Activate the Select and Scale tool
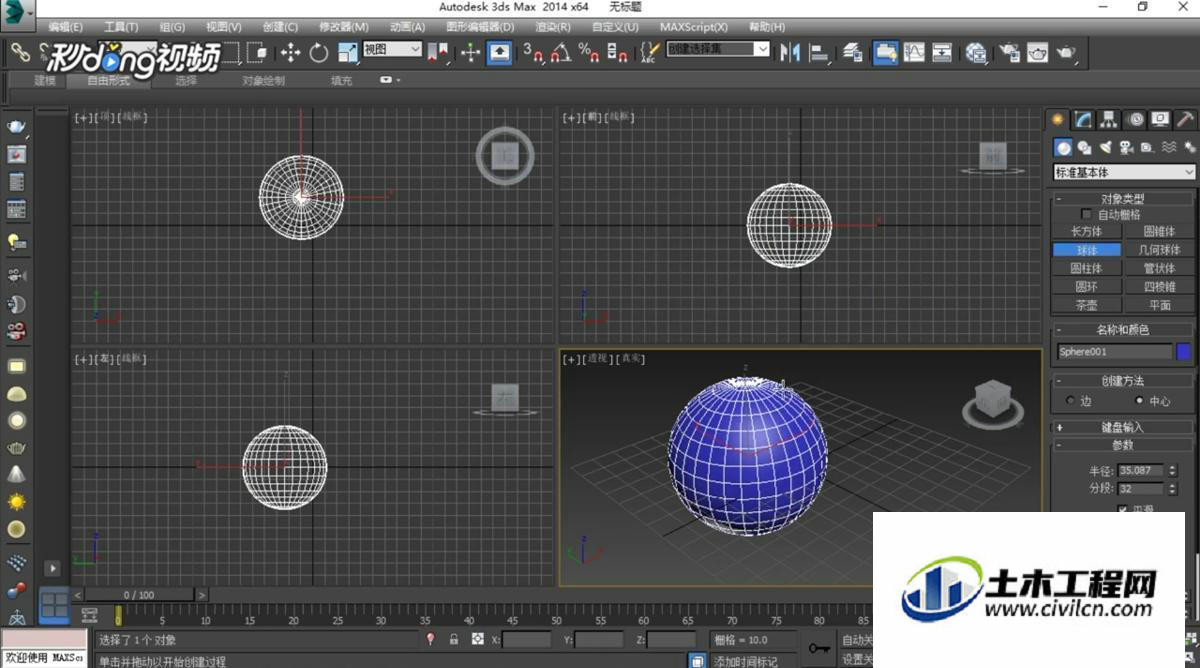 [x=347, y=53]
